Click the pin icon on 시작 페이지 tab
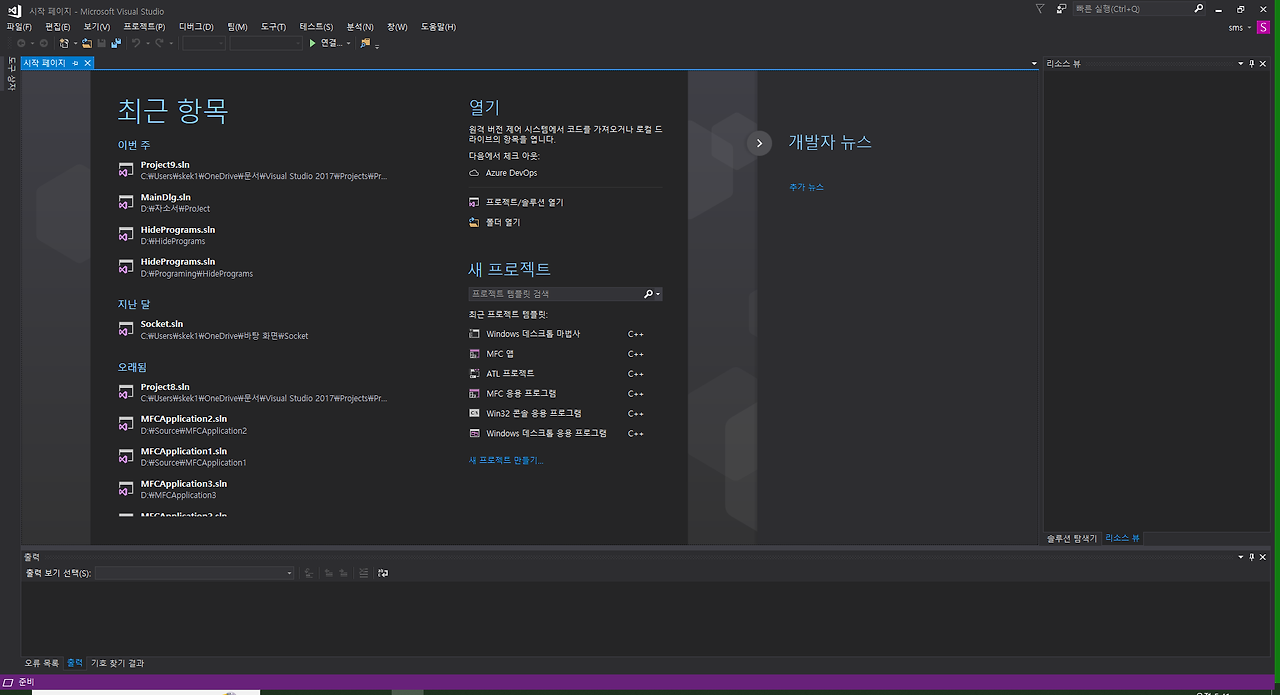 tap(75, 63)
